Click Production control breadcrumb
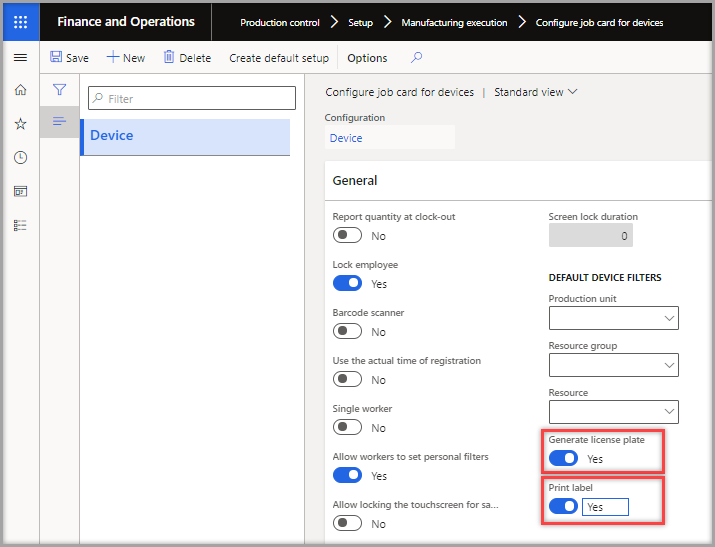 pyautogui.click(x=280, y=22)
